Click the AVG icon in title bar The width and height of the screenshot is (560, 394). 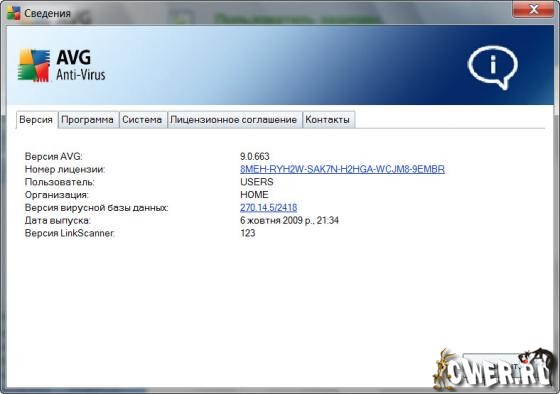click(x=13, y=13)
